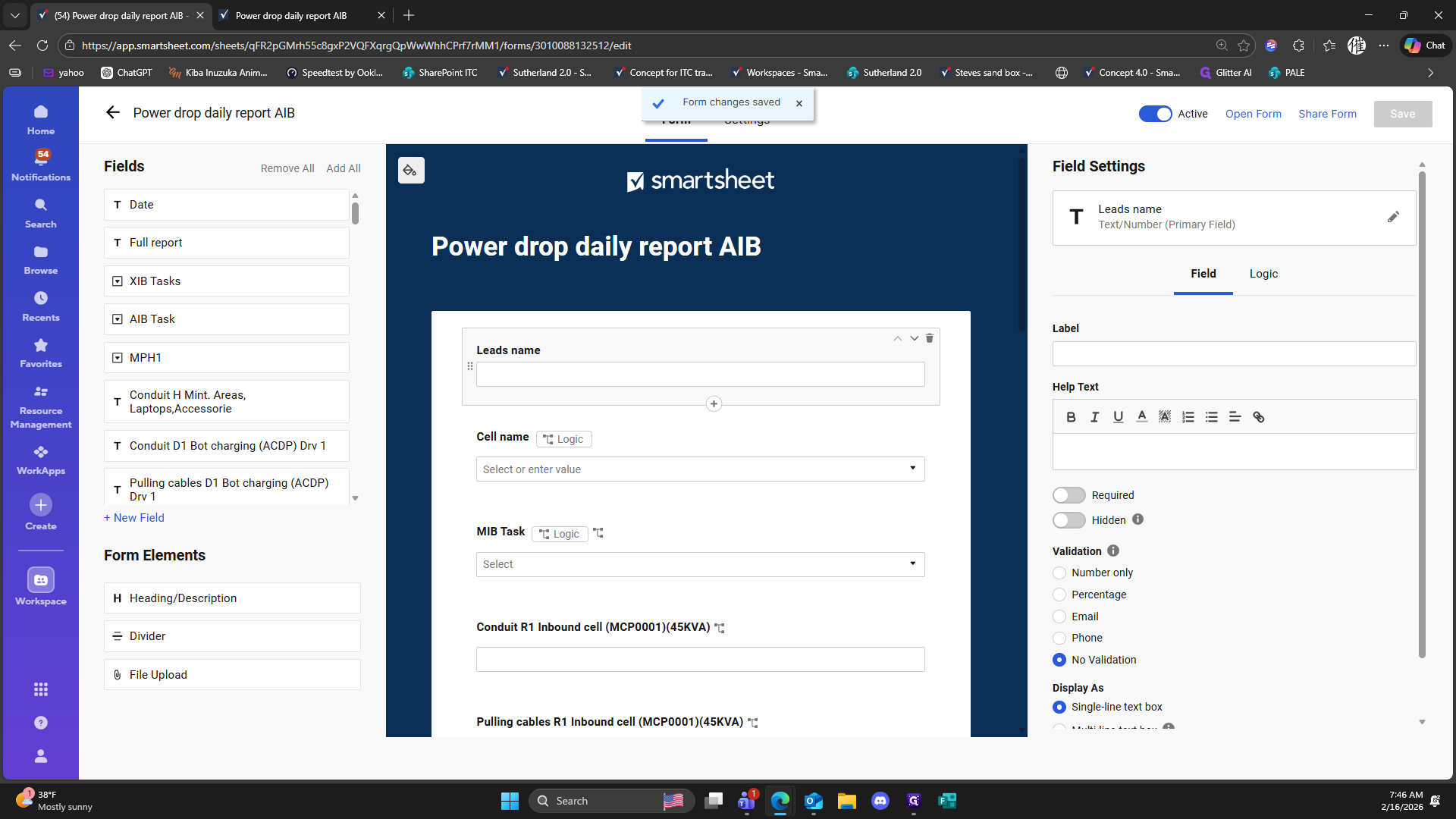Switch to the Logic tab in Field Settings

coord(1263,274)
